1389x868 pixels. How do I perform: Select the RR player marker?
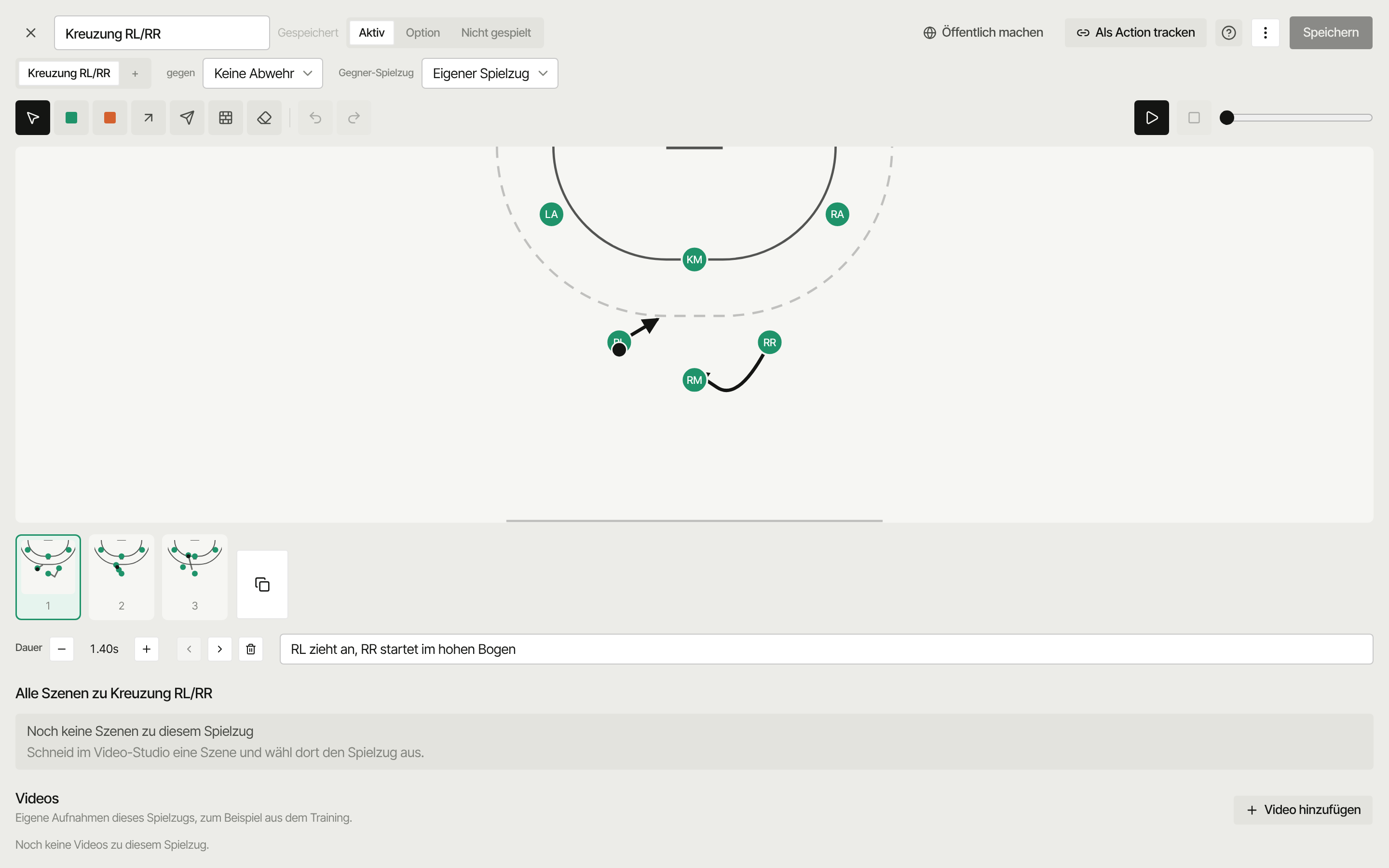[769, 343]
